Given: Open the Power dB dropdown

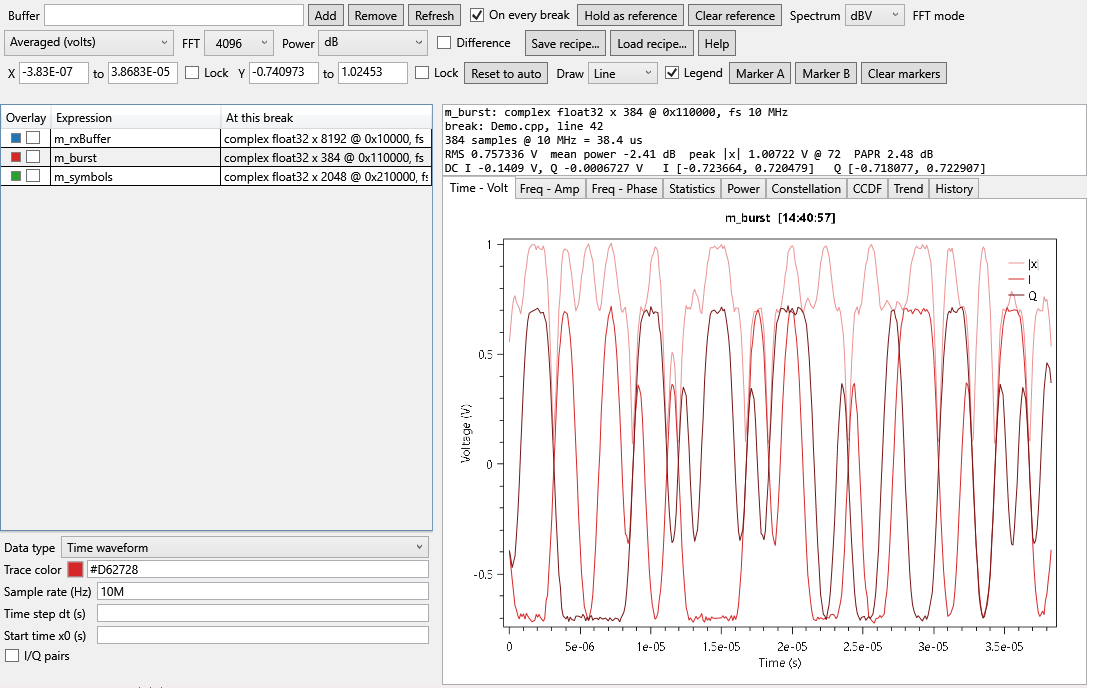Looking at the screenshot, I should [373, 43].
